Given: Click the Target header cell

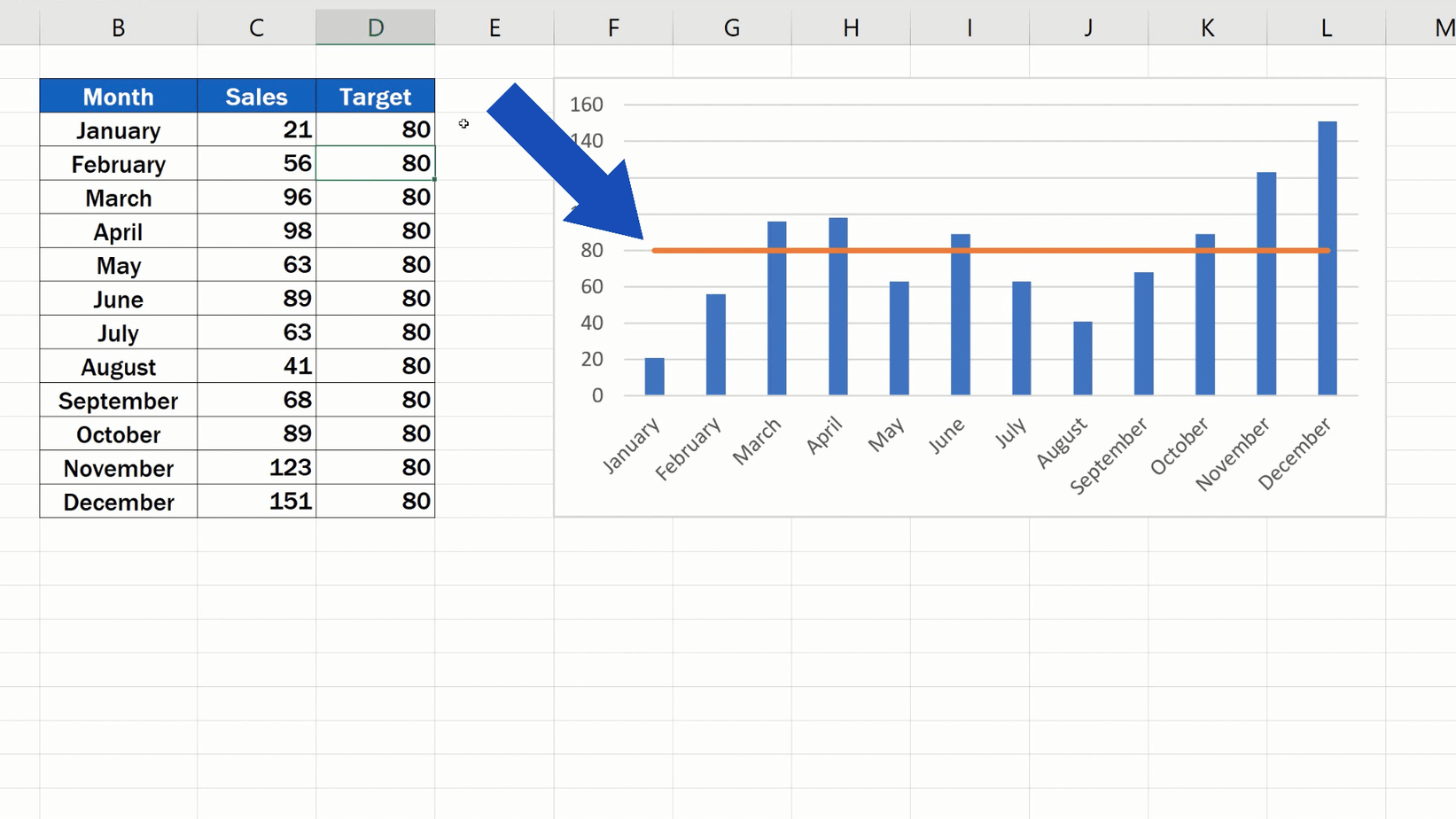Looking at the screenshot, I should click(375, 96).
